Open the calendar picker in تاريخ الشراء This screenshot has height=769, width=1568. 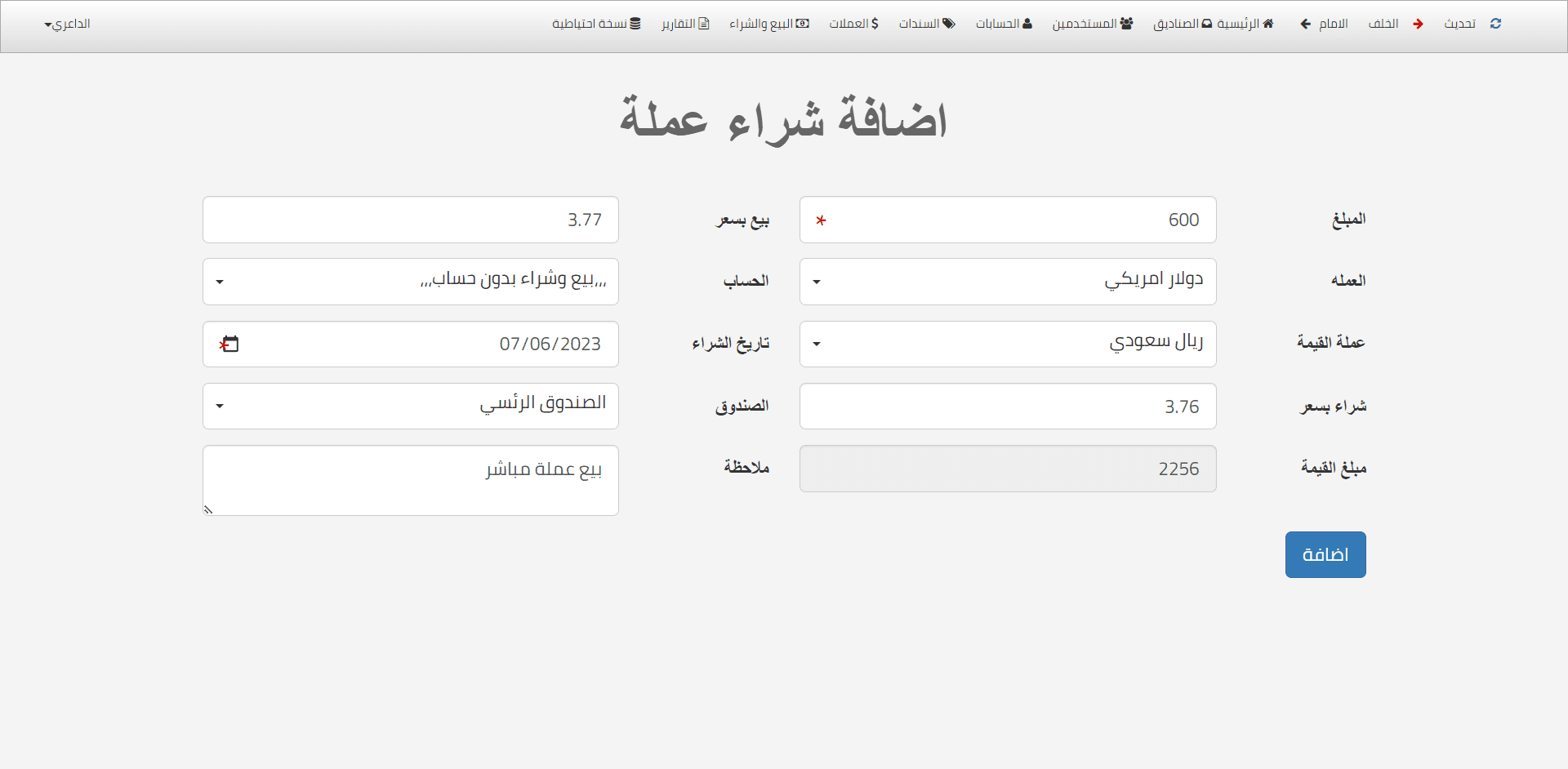(230, 344)
